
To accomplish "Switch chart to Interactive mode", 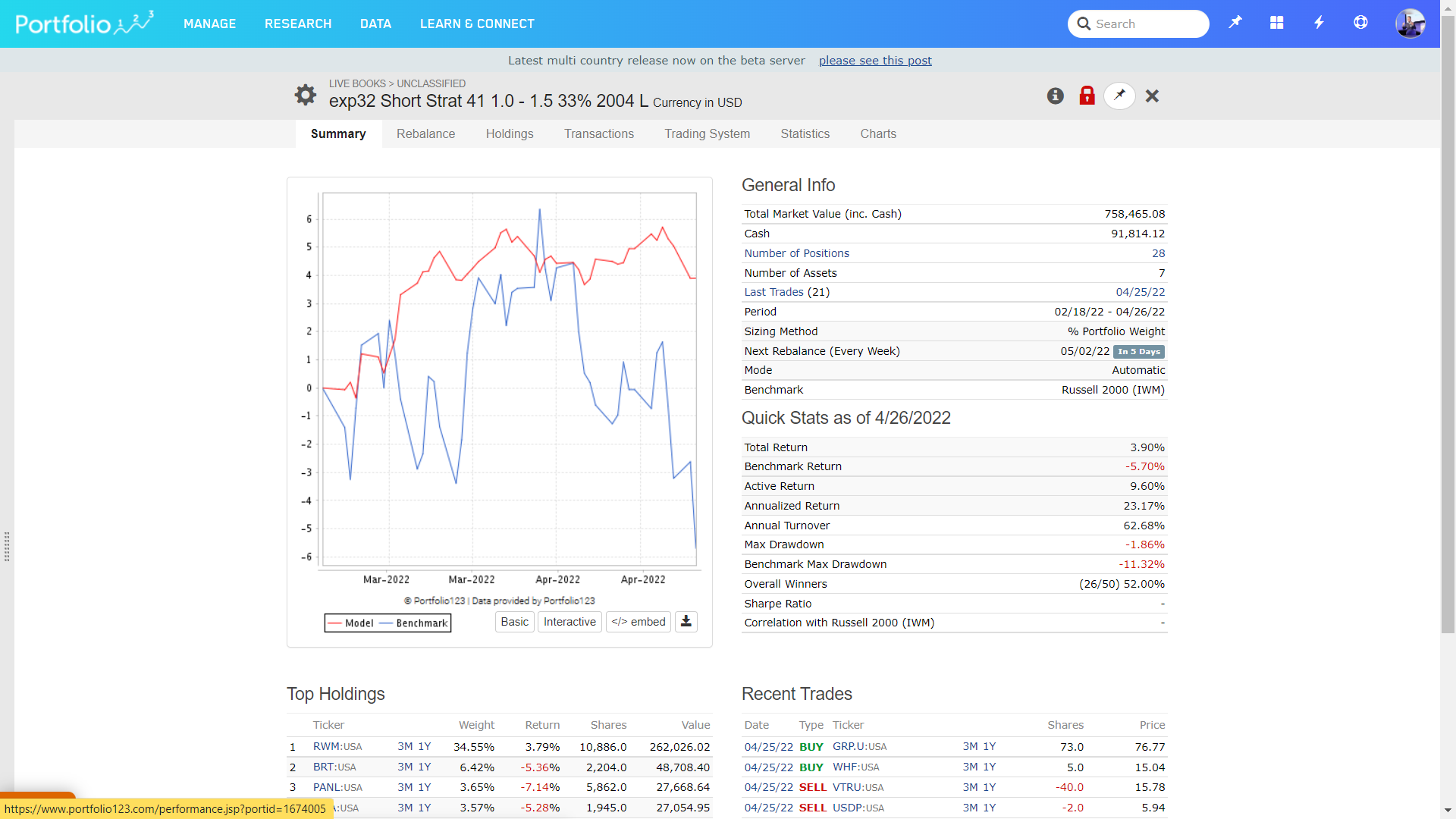I will (570, 622).
